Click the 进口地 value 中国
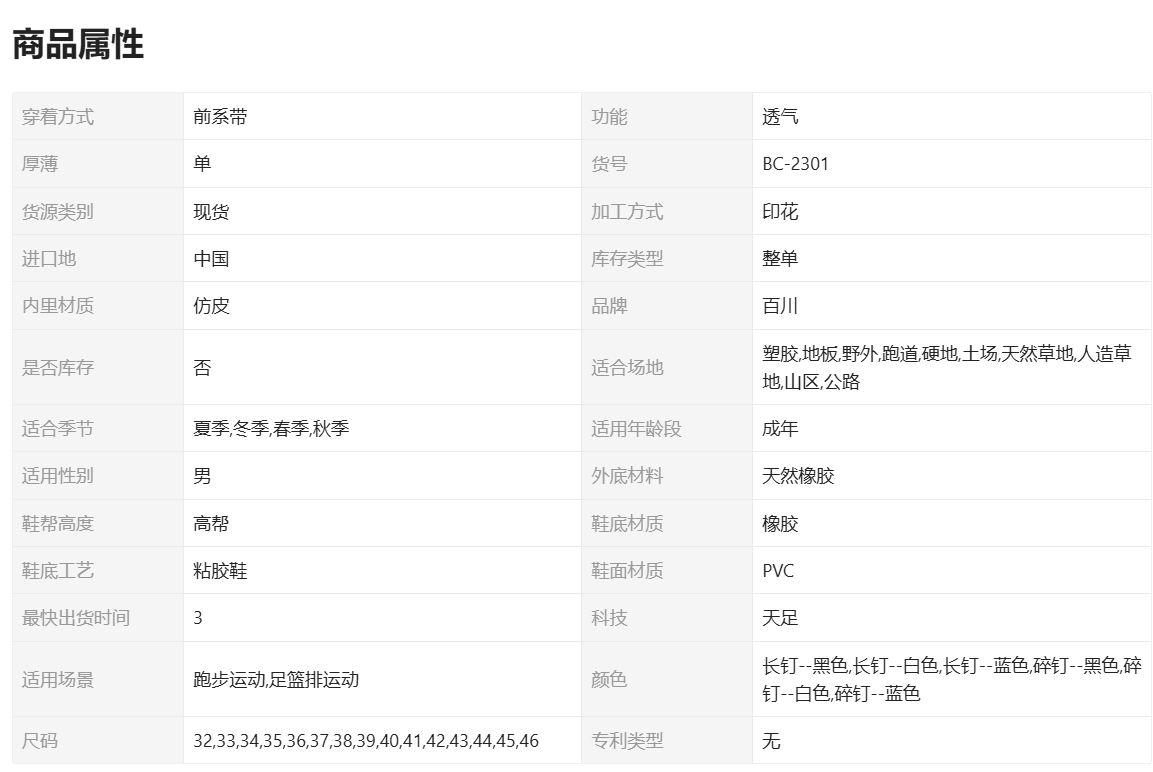Screen dimensions: 1153x772 click(x=211, y=259)
